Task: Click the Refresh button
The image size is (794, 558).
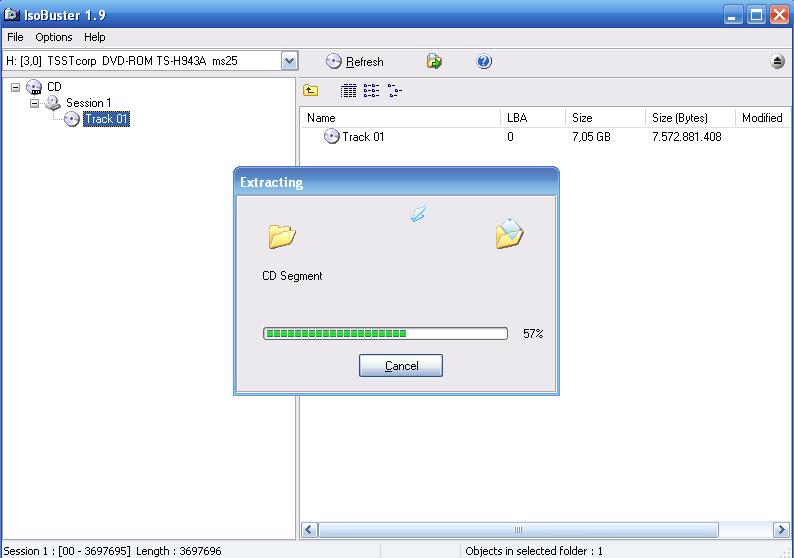Action: tap(354, 62)
